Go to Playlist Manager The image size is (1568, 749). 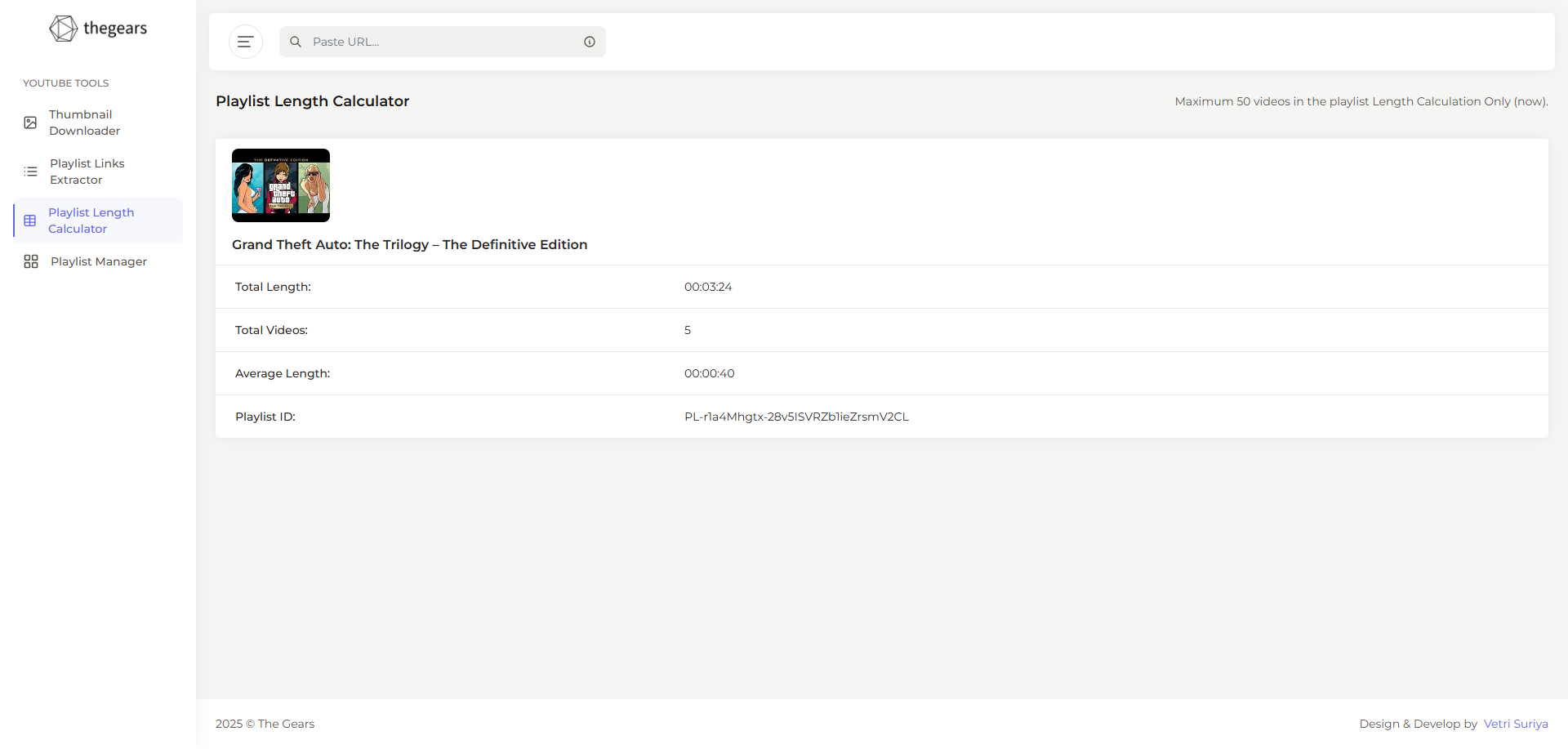98,261
